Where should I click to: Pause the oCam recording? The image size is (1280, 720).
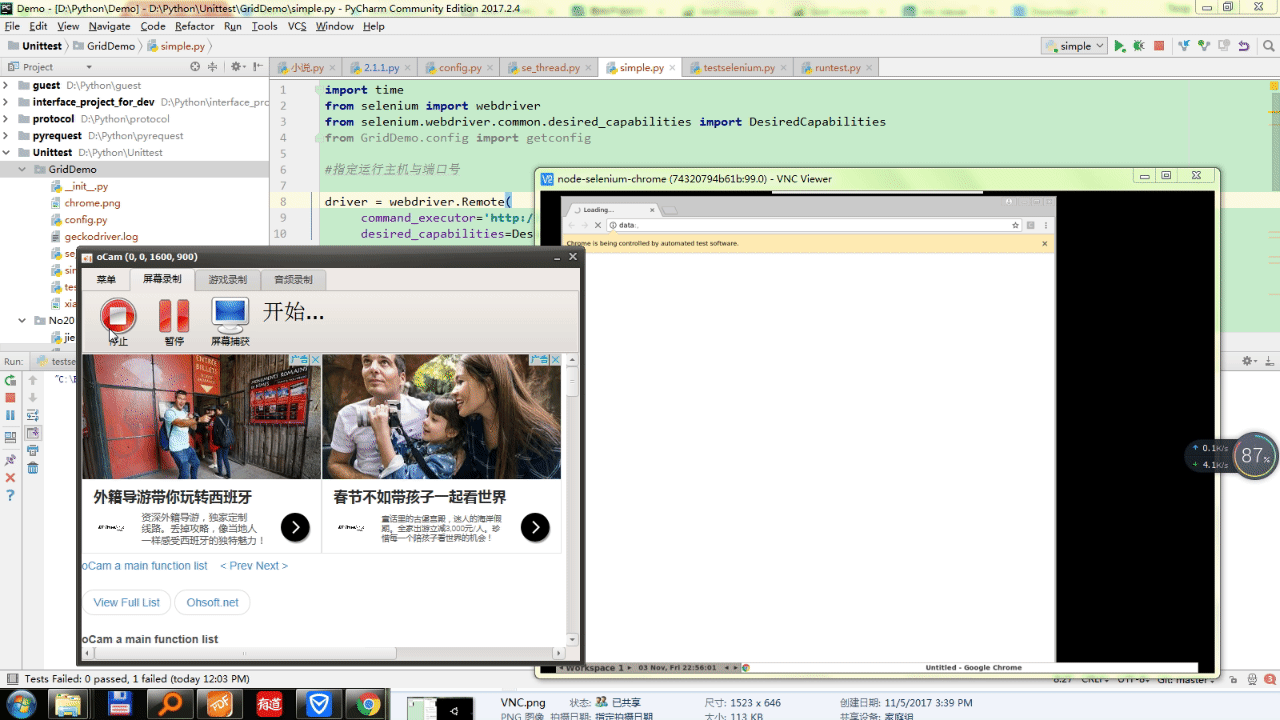tap(174, 316)
